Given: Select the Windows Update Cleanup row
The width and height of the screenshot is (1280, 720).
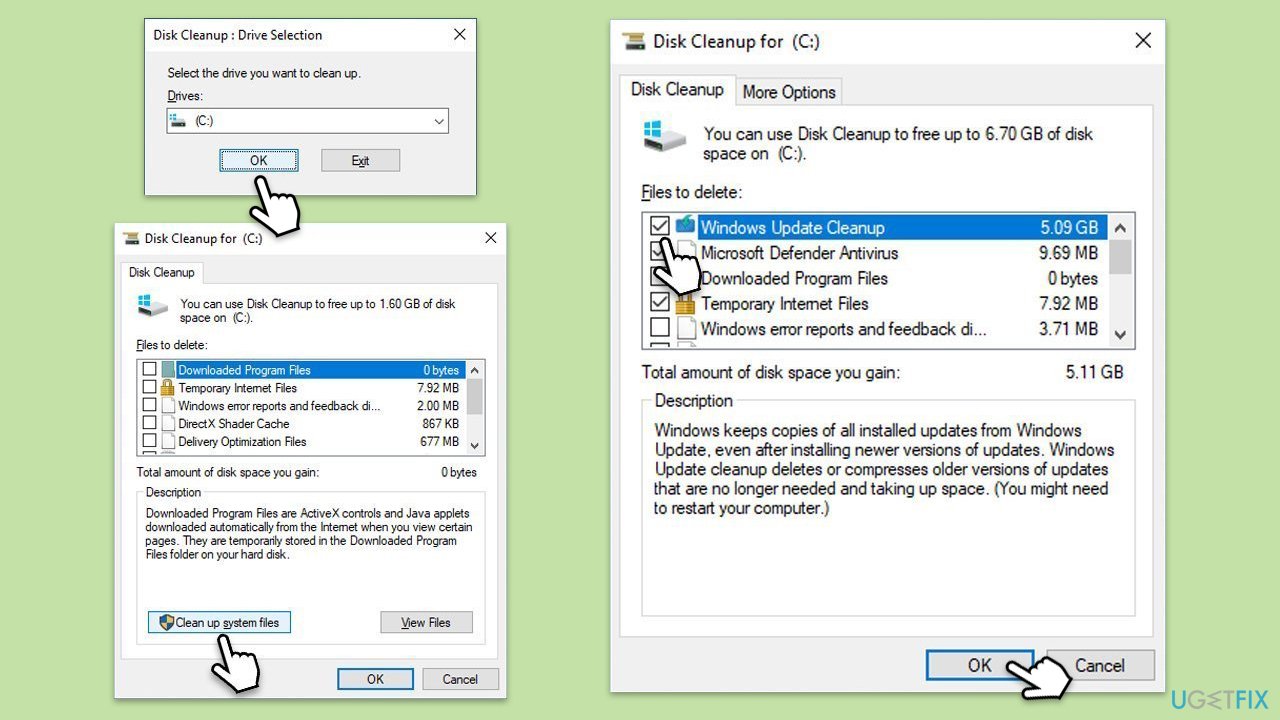Looking at the screenshot, I should 875,227.
